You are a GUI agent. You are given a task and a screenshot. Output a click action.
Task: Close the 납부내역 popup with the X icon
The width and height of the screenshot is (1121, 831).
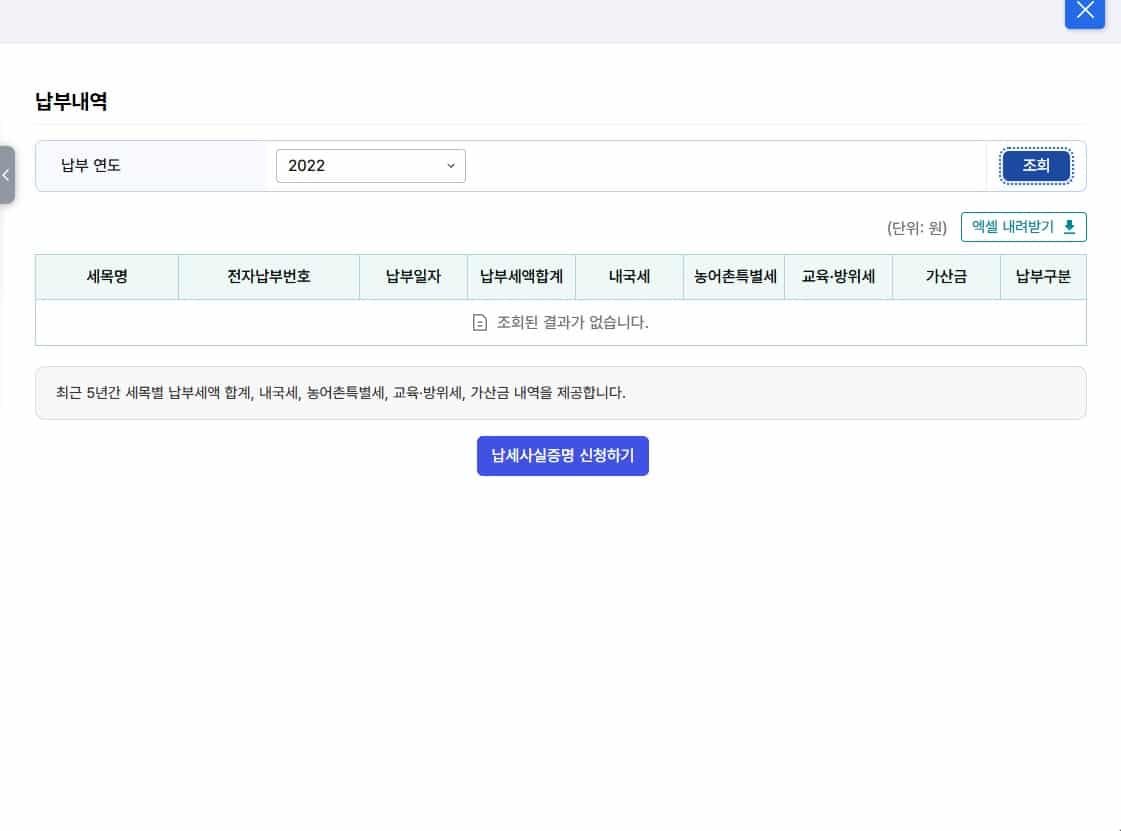1084,11
